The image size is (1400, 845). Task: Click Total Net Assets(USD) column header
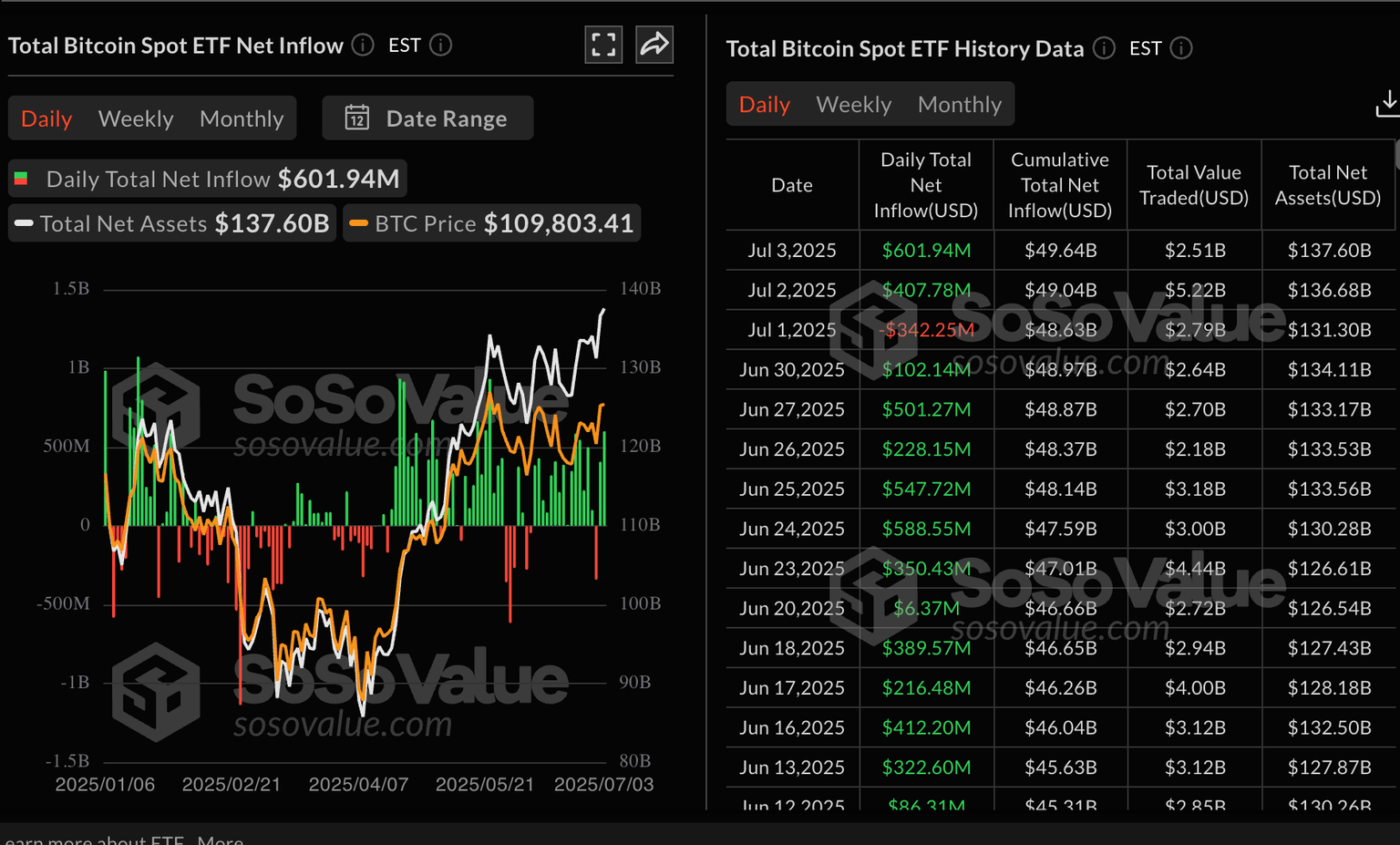pyautogui.click(x=1328, y=185)
